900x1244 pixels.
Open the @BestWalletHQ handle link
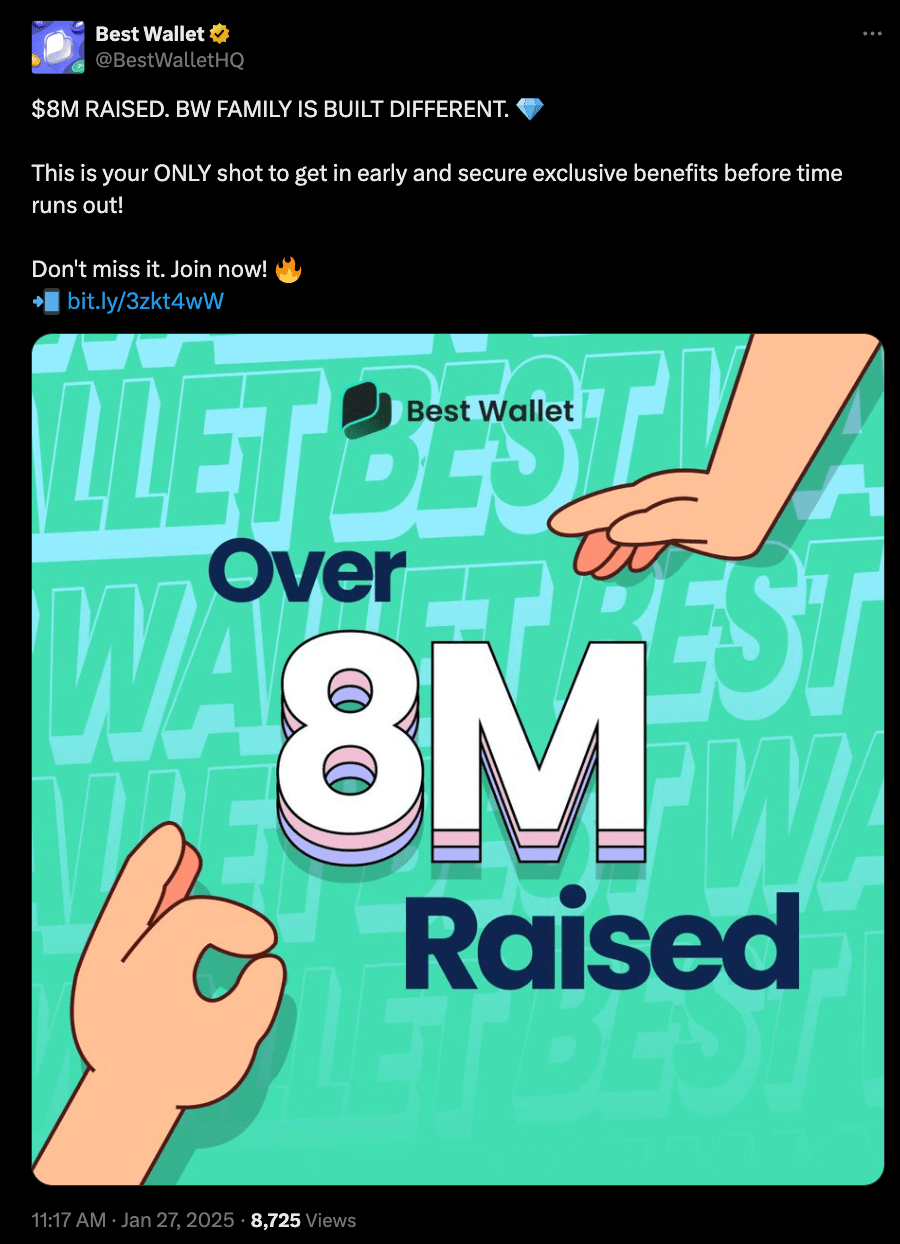pos(169,60)
